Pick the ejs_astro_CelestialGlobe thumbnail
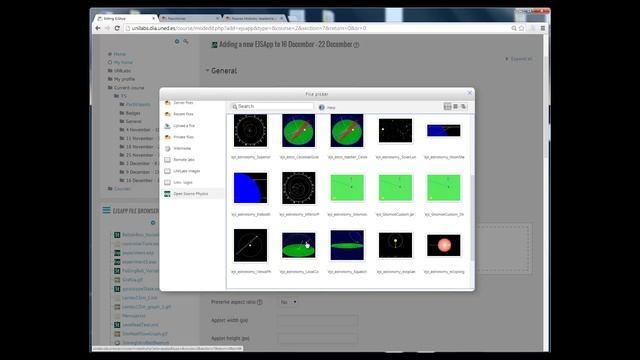The image size is (640, 360). (x=299, y=131)
